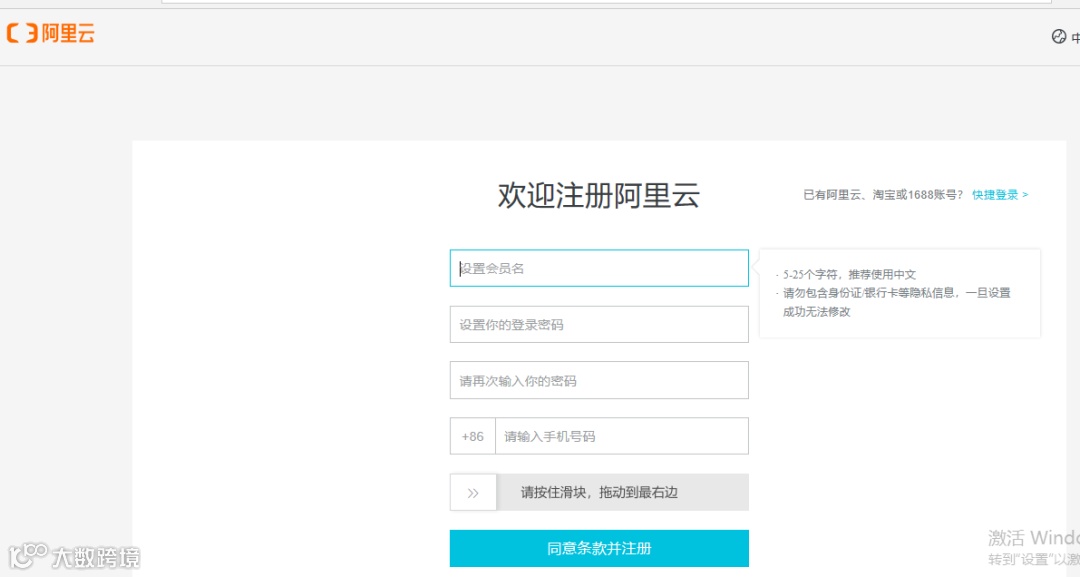Open the 快捷登录 quick login link
The width and height of the screenshot is (1080, 577).
coord(1000,195)
